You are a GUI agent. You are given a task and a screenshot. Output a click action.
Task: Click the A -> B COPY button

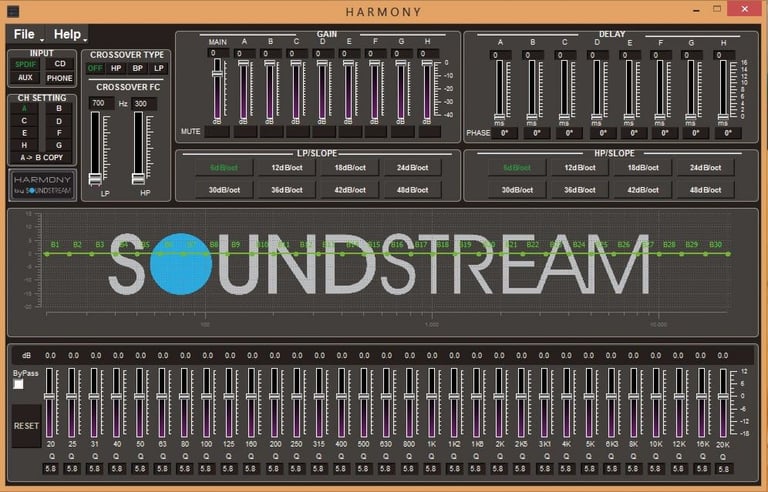(x=42, y=158)
